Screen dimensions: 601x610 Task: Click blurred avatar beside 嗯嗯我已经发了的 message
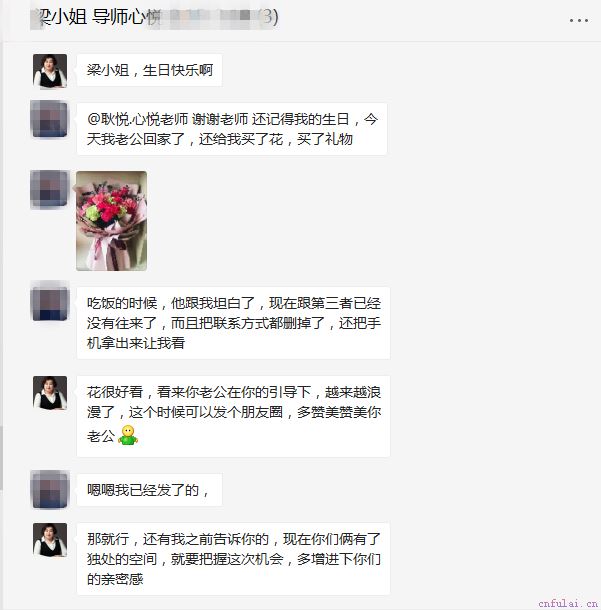coord(49,490)
